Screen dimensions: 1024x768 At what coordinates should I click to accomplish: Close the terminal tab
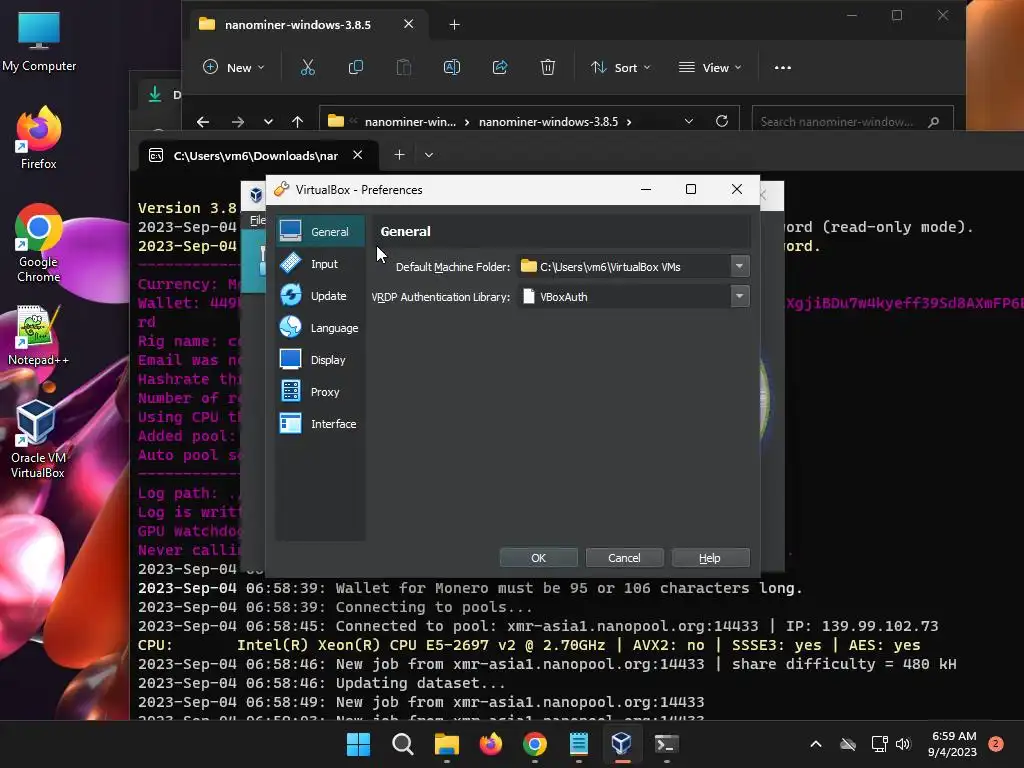coord(357,155)
